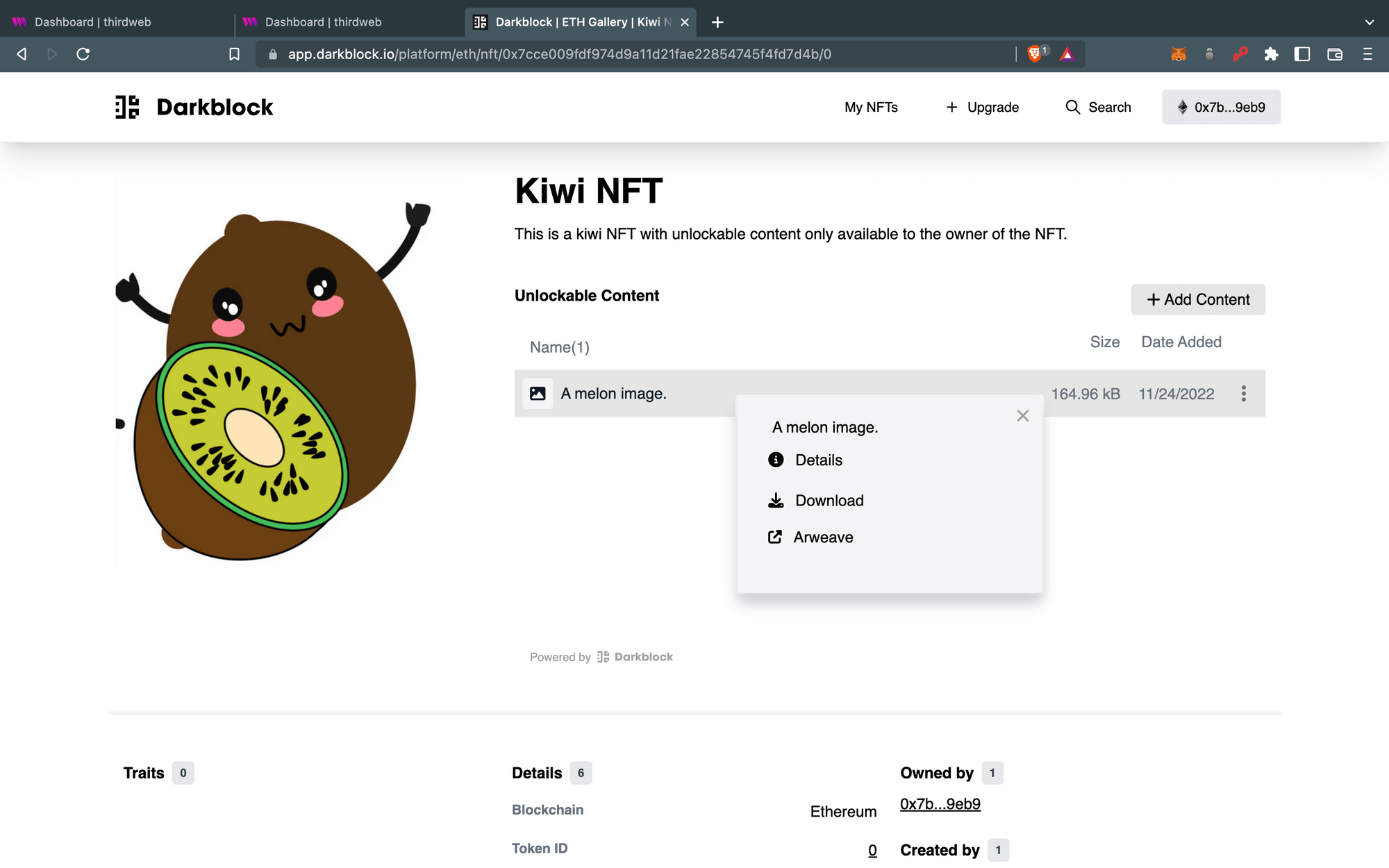The width and height of the screenshot is (1389, 868).
Task: Open the three-dot menu for A melon image
Action: (x=1243, y=394)
